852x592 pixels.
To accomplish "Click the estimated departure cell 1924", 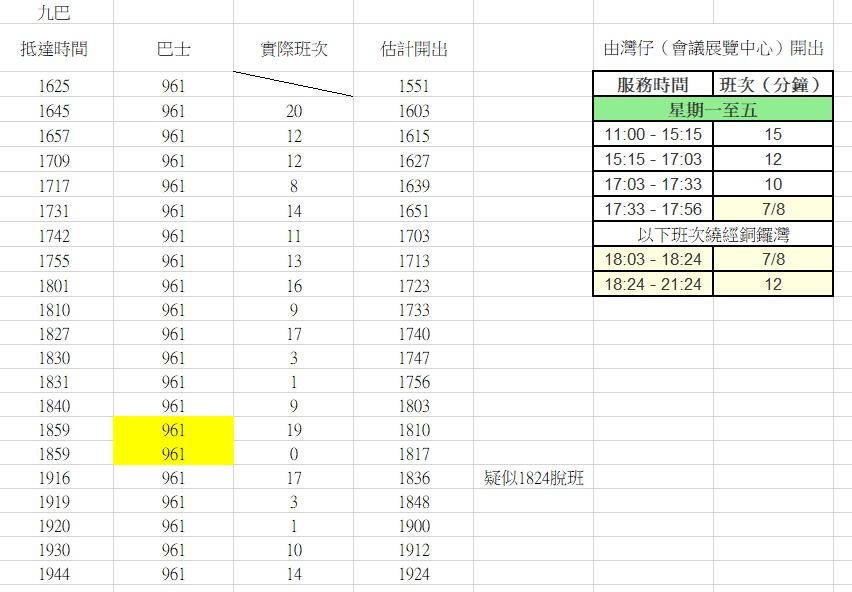I will (x=413, y=574).
